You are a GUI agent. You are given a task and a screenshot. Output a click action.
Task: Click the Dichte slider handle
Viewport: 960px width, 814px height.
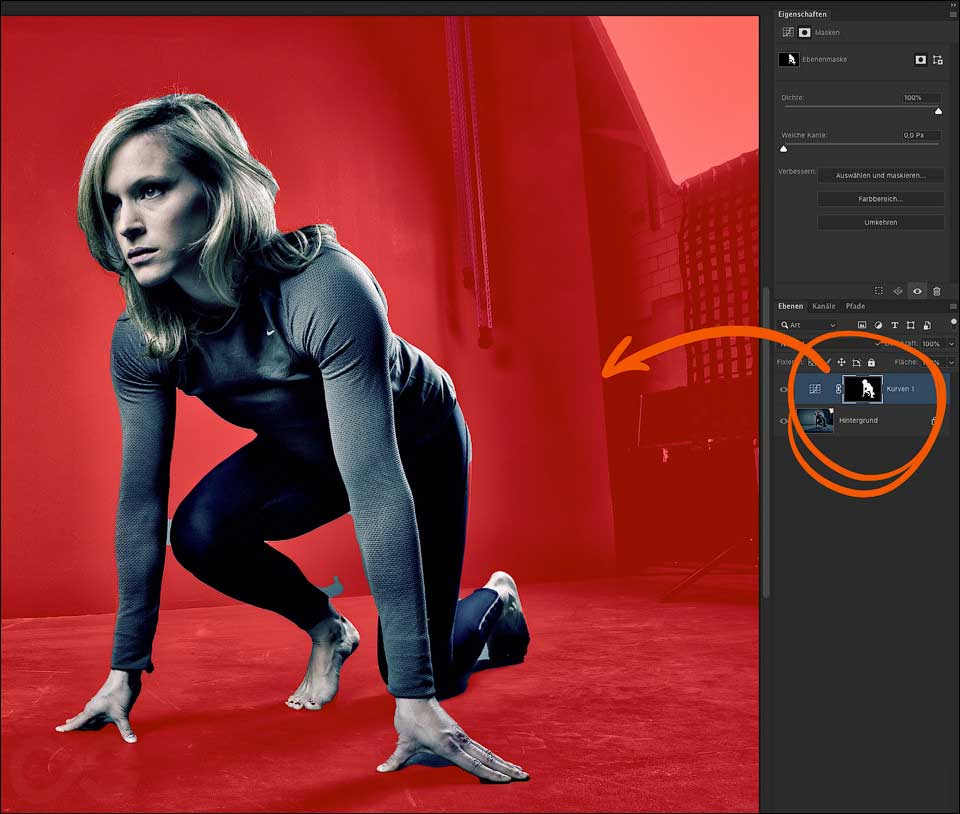[938, 111]
